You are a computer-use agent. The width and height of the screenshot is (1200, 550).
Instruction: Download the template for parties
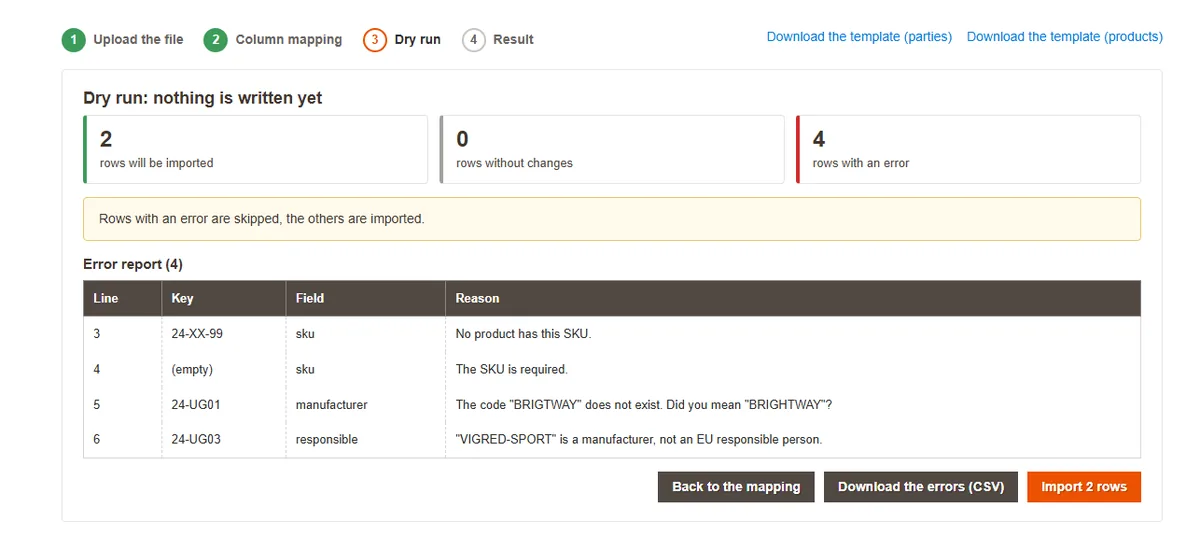tap(859, 37)
